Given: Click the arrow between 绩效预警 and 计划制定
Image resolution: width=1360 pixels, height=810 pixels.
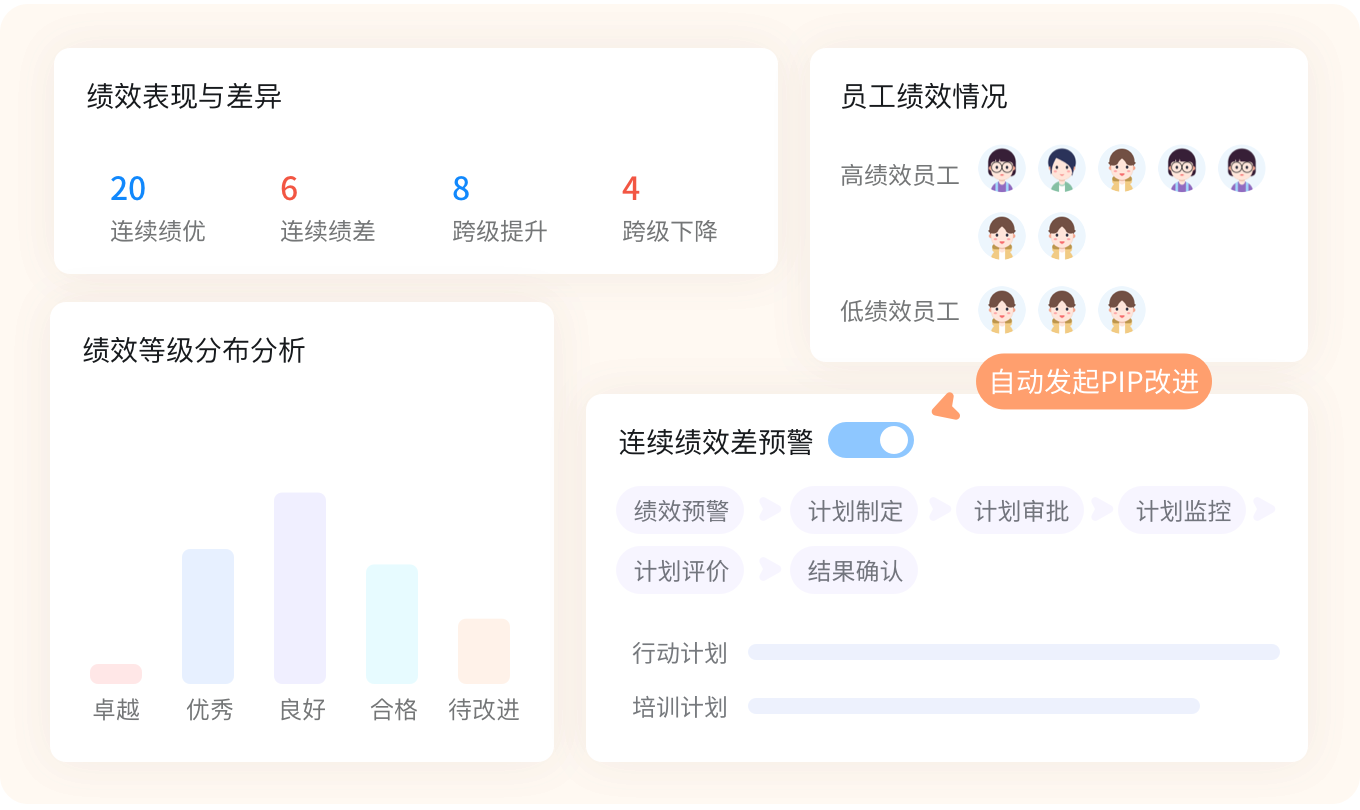Looking at the screenshot, I should [x=769, y=510].
